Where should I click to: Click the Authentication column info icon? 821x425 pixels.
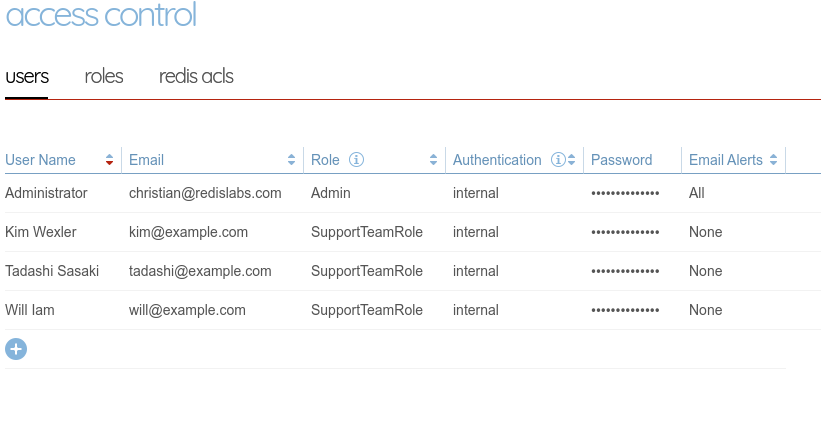point(559,160)
